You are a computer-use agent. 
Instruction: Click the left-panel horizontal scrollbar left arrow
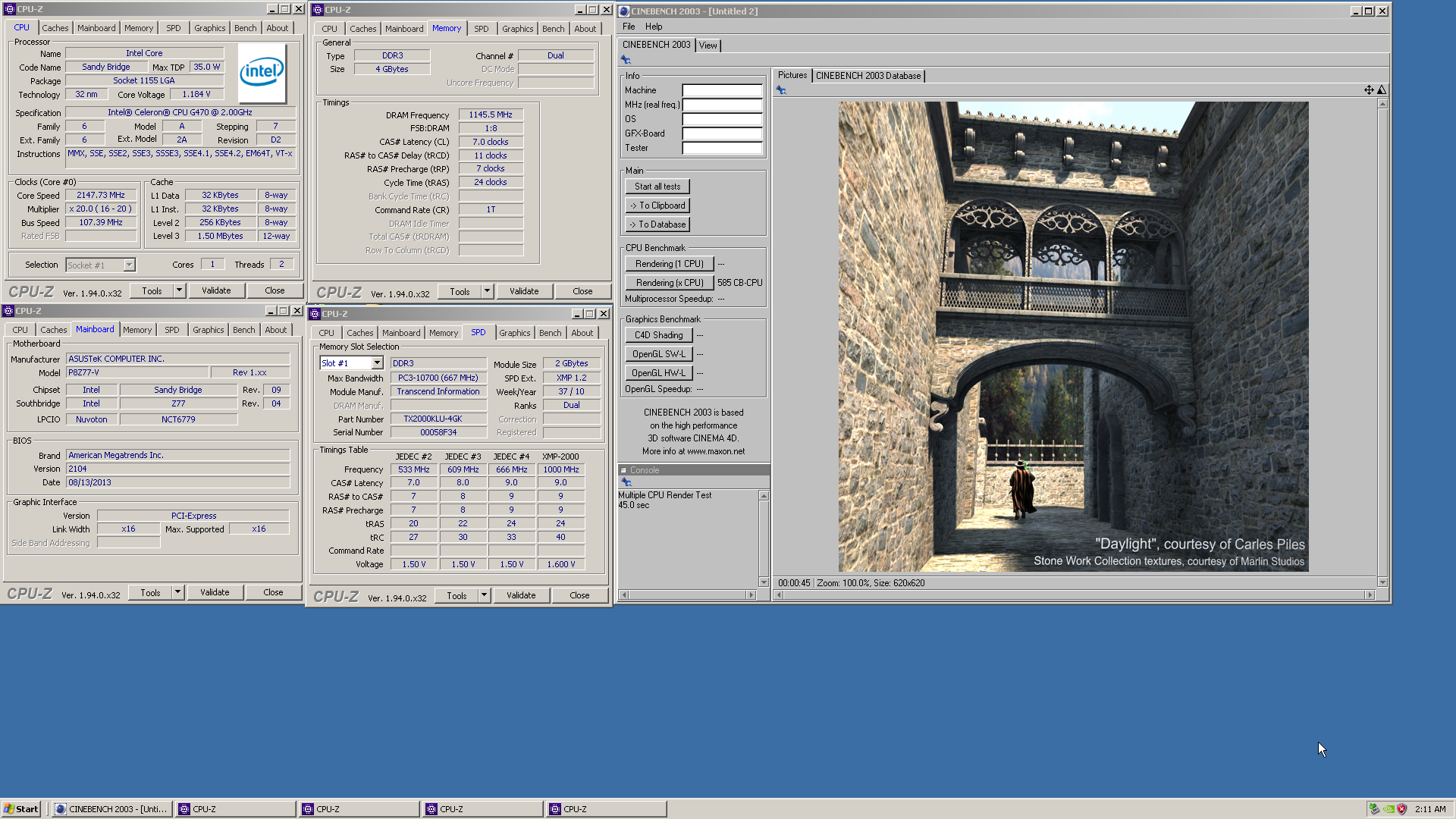coord(623,595)
